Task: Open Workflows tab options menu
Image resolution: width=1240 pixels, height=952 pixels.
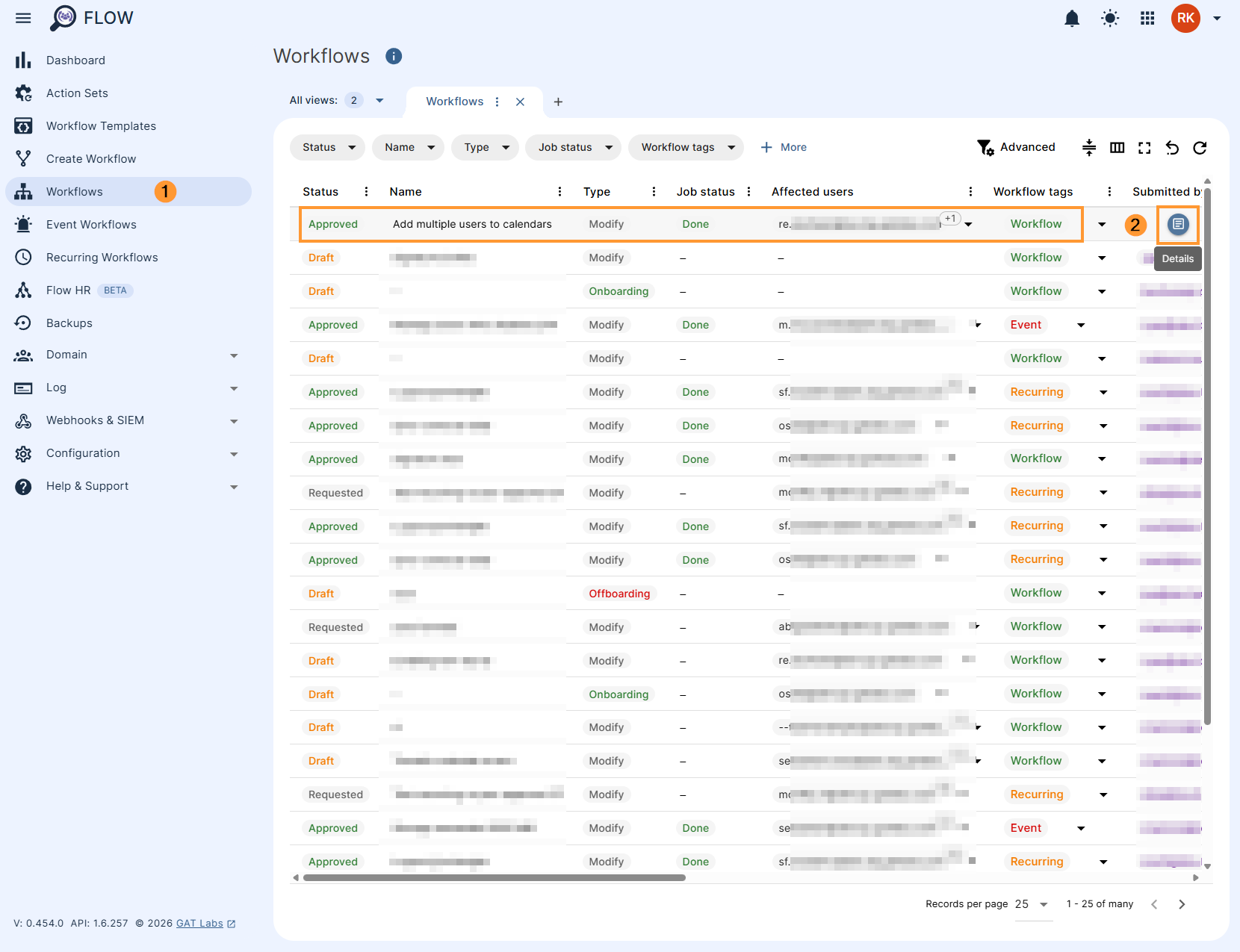Action: (497, 102)
